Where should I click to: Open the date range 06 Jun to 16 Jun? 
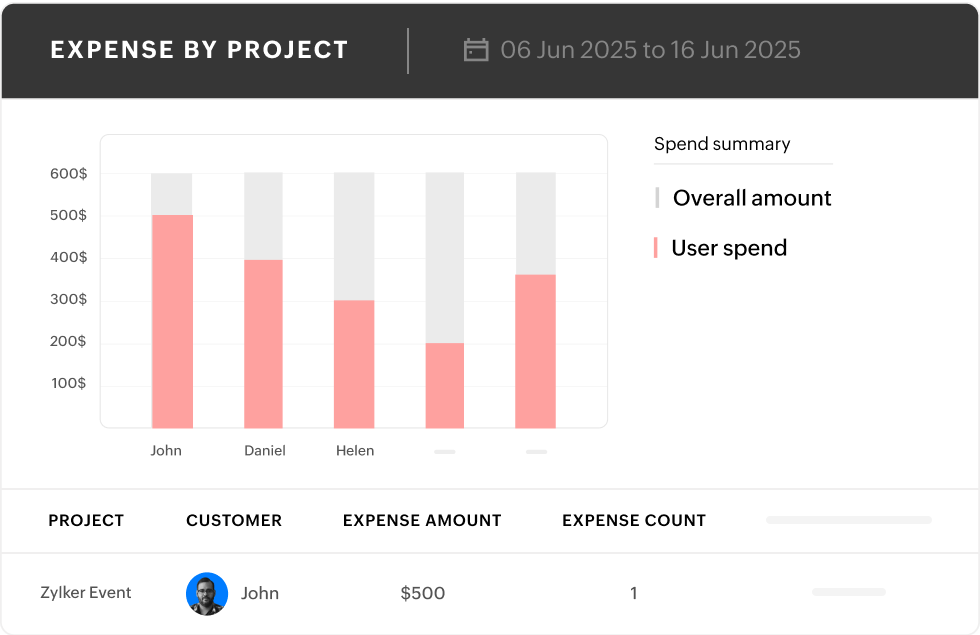click(651, 49)
